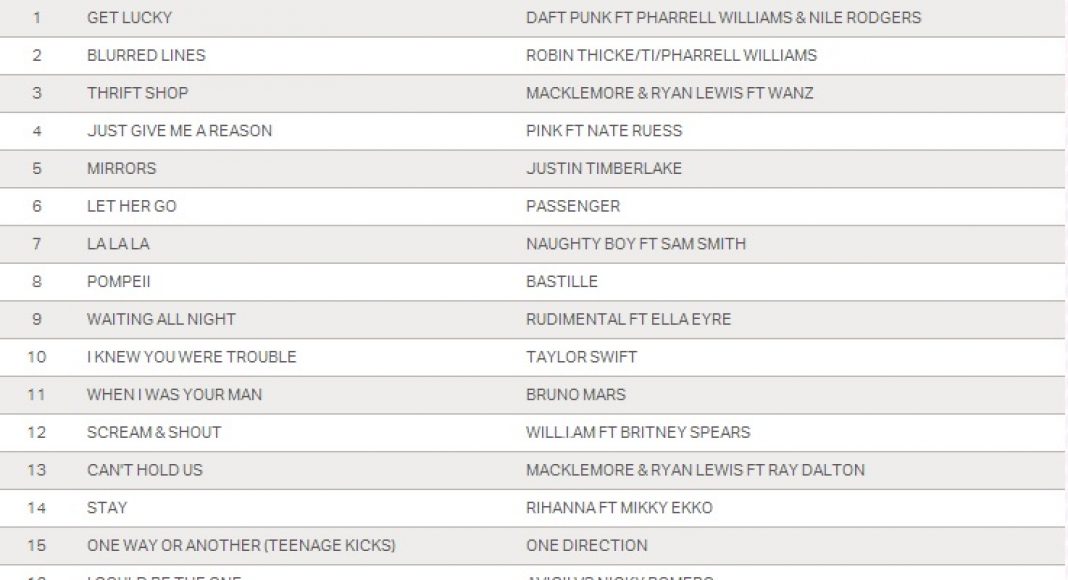Select the MIRRORS song title
Viewport: 1068px width, 580px height.
pyautogui.click(x=121, y=168)
